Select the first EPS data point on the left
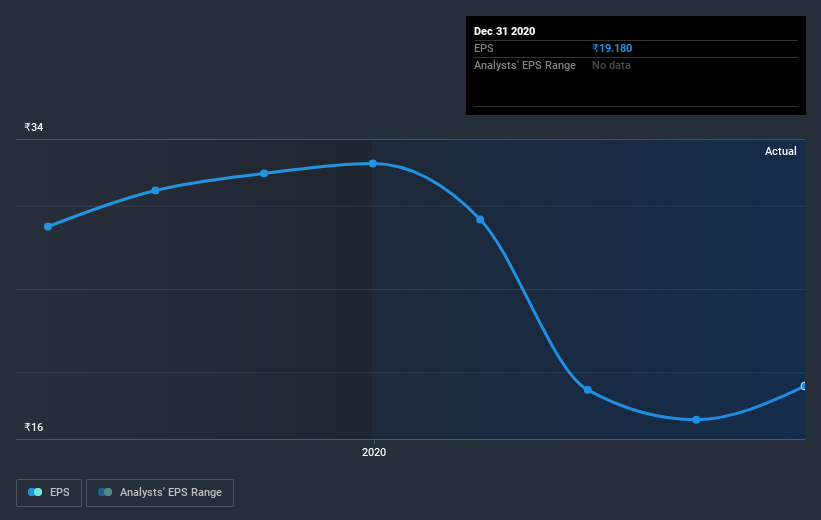 (x=48, y=227)
